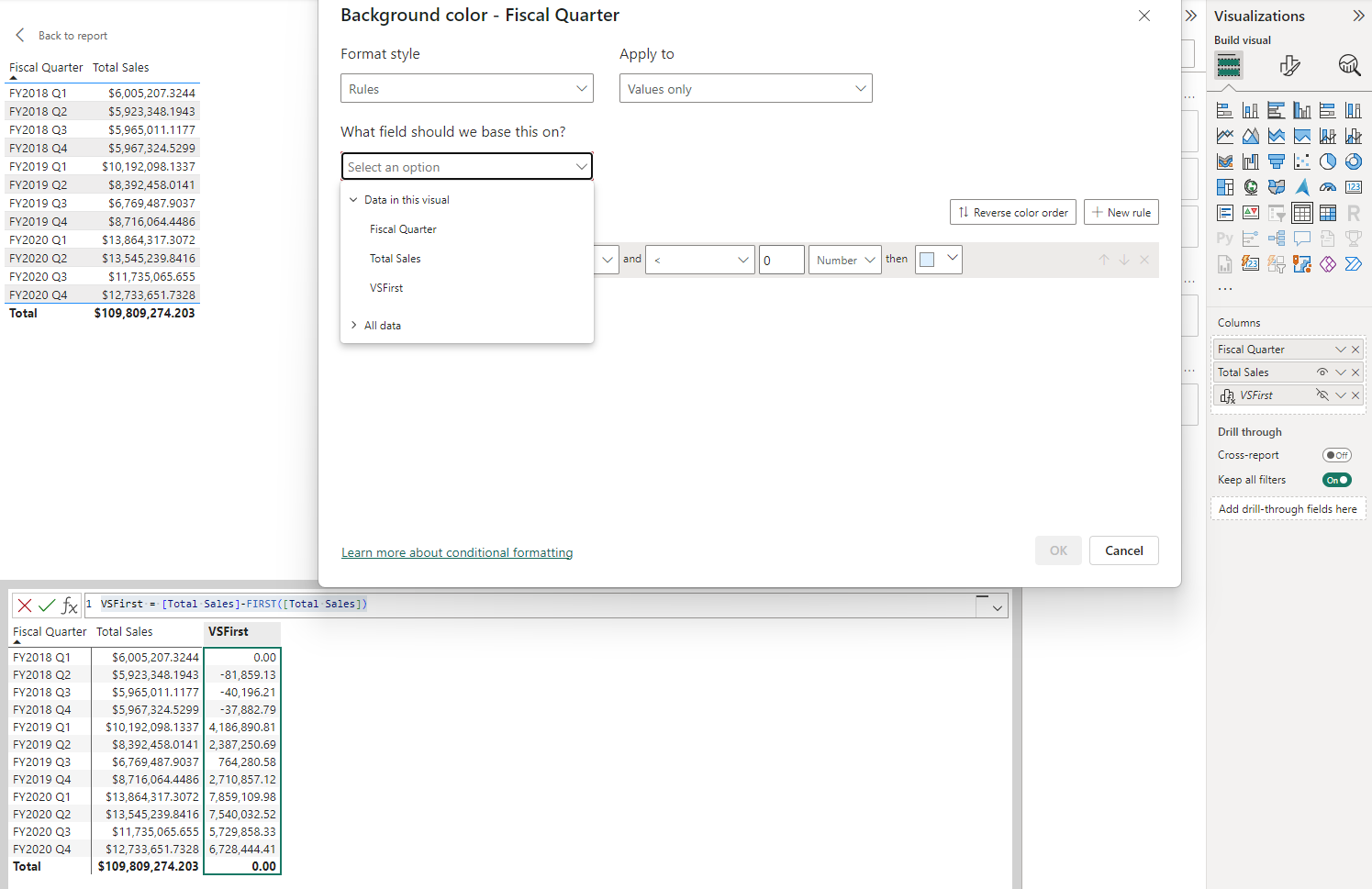Screen dimensions: 1372x889
Task: Select the Gauge visual icon
Action: (x=1328, y=187)
